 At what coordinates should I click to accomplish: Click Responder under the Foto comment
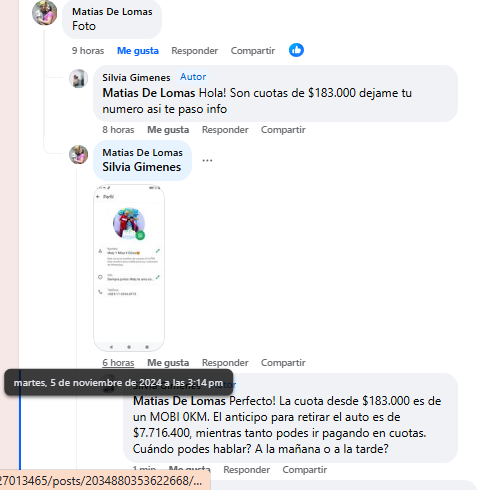(195, 51)
